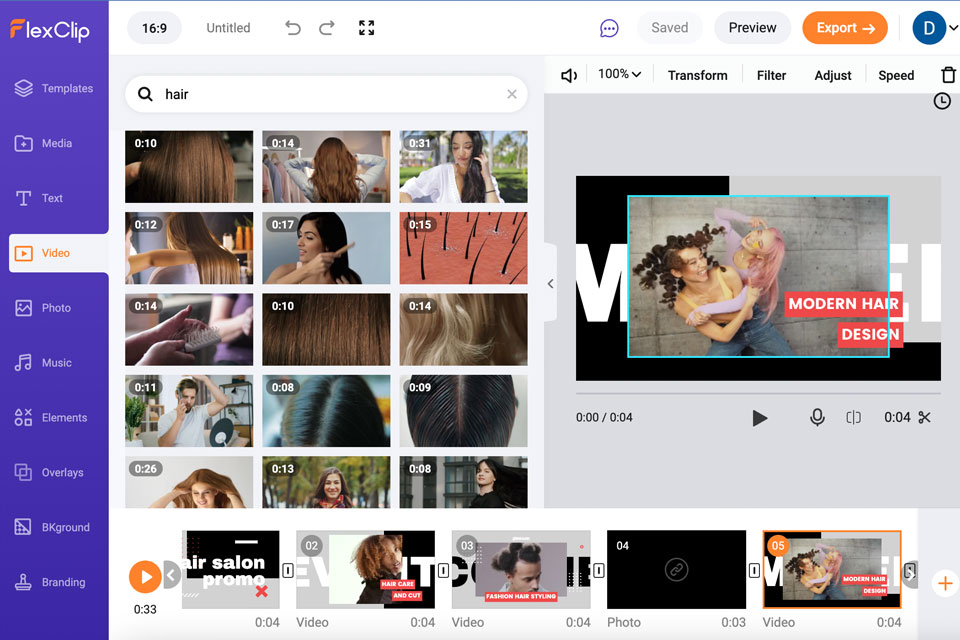Click the redo arrow icon
This screenshot has height=640, width=960.
pos(327,28)
